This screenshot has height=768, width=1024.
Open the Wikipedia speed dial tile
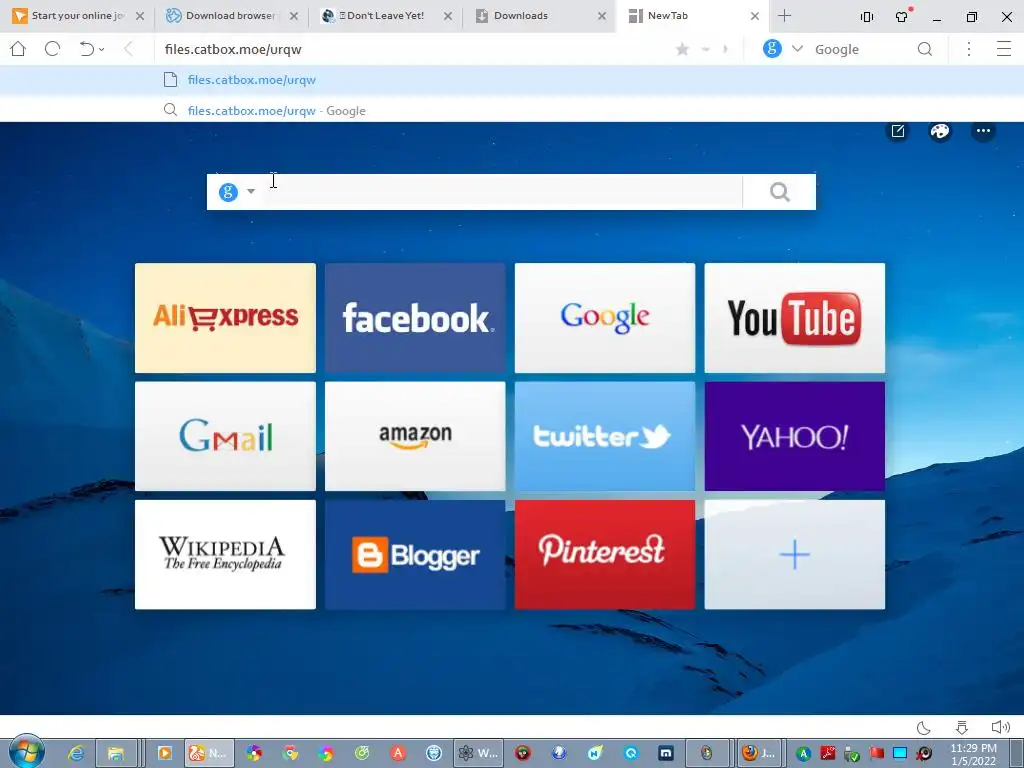225,554
